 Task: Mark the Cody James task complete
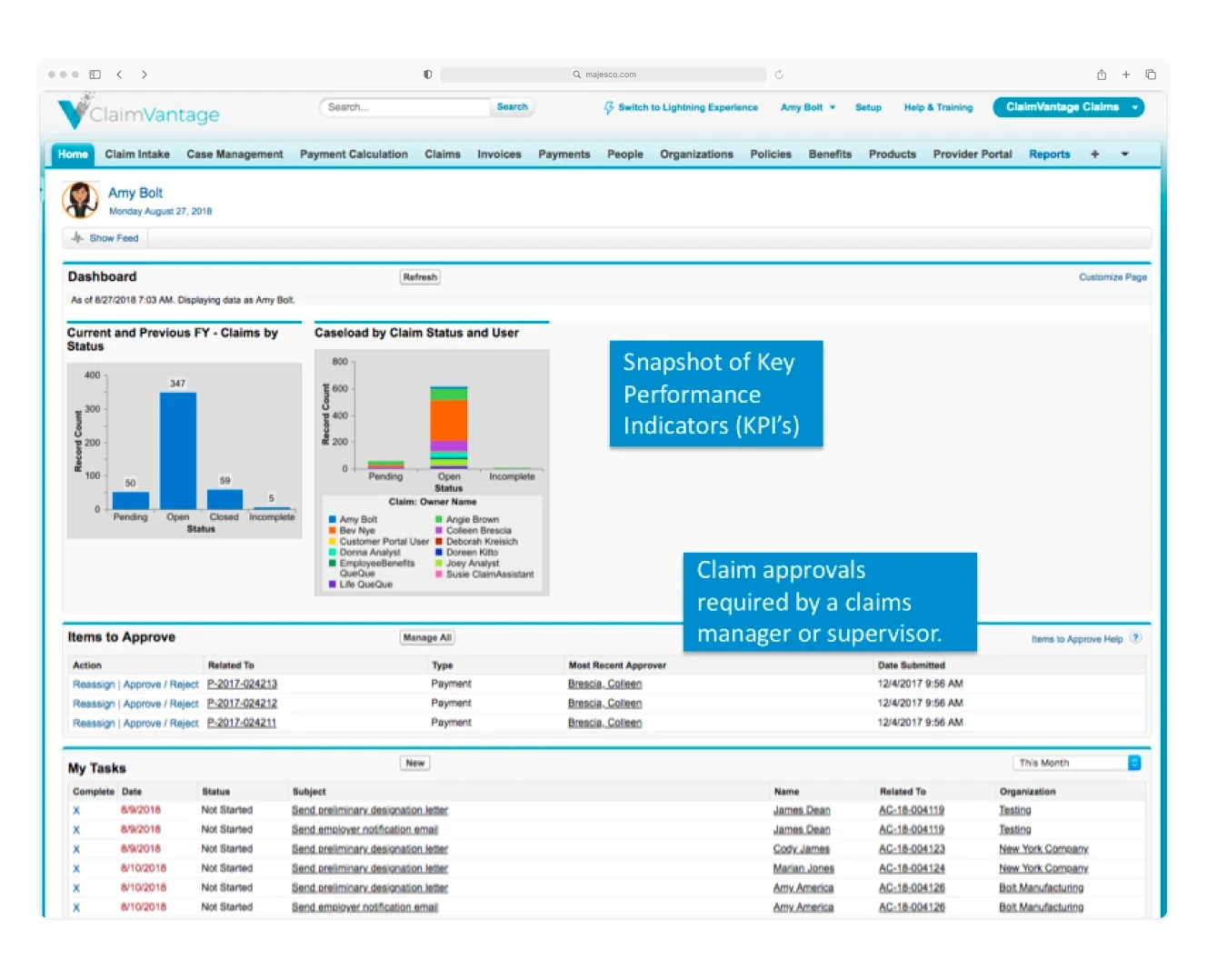(x=76, y=849)
